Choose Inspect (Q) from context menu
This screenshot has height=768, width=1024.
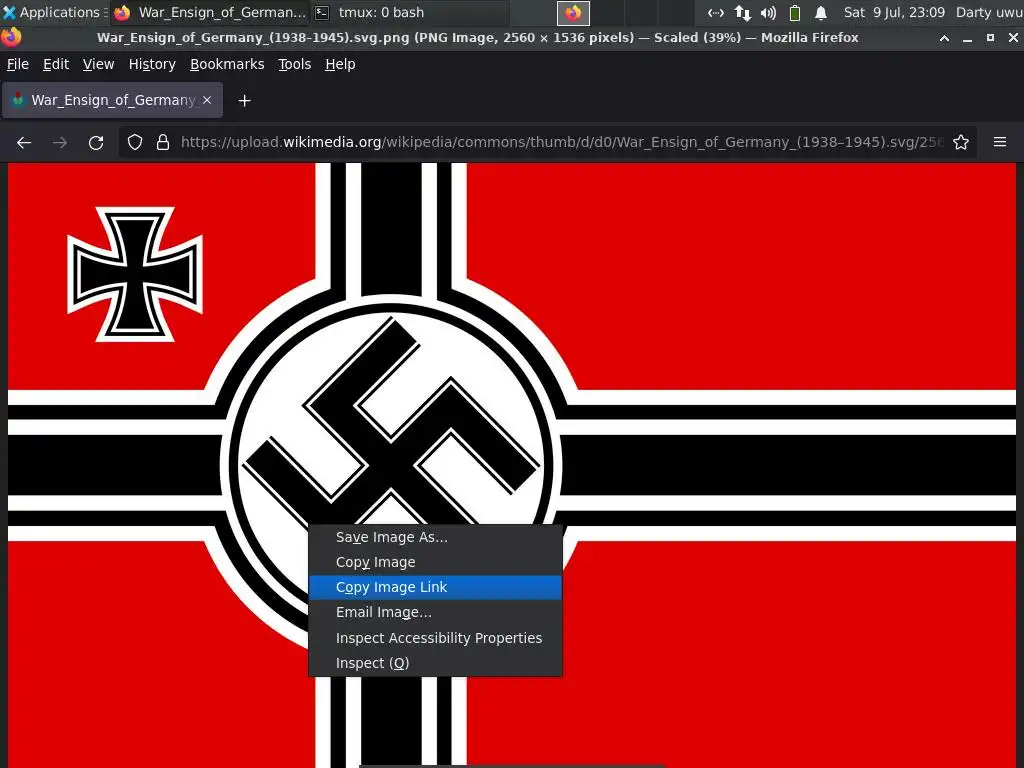pos(435,663)
